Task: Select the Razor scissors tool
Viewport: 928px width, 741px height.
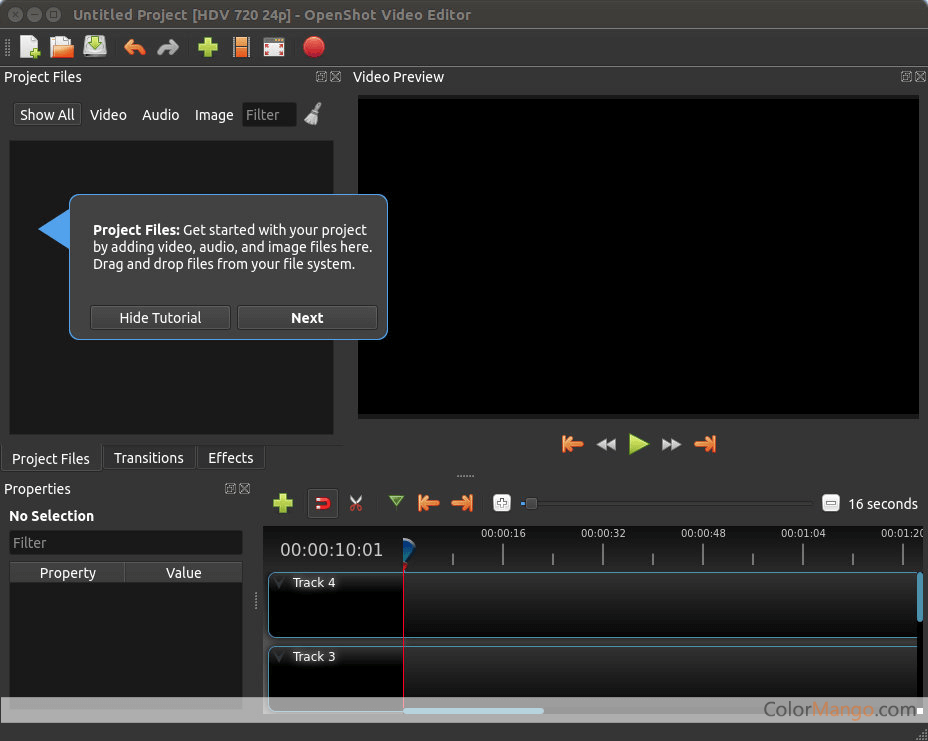Action: tap(356, 503)
